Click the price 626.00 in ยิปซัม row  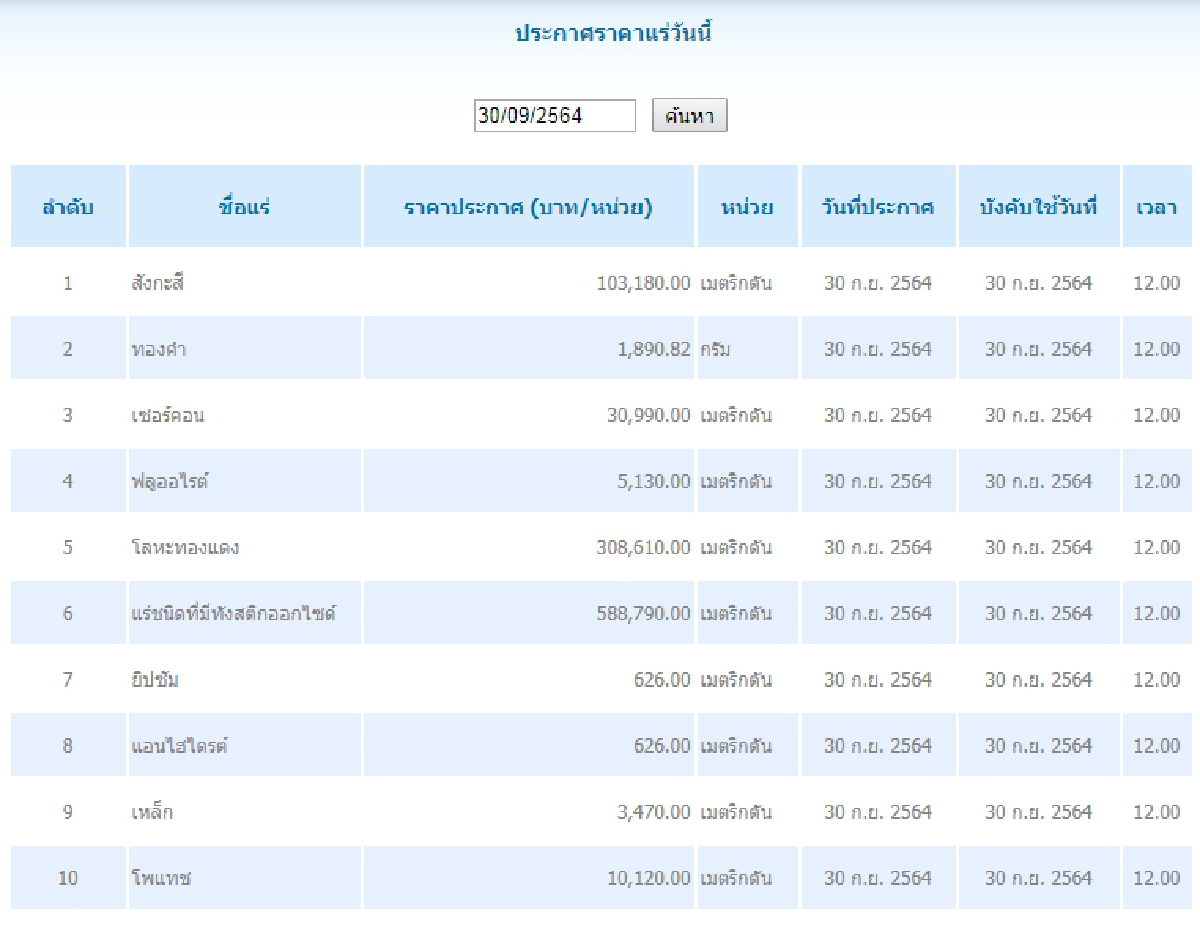pyautogui.click(x=662, y=679)
